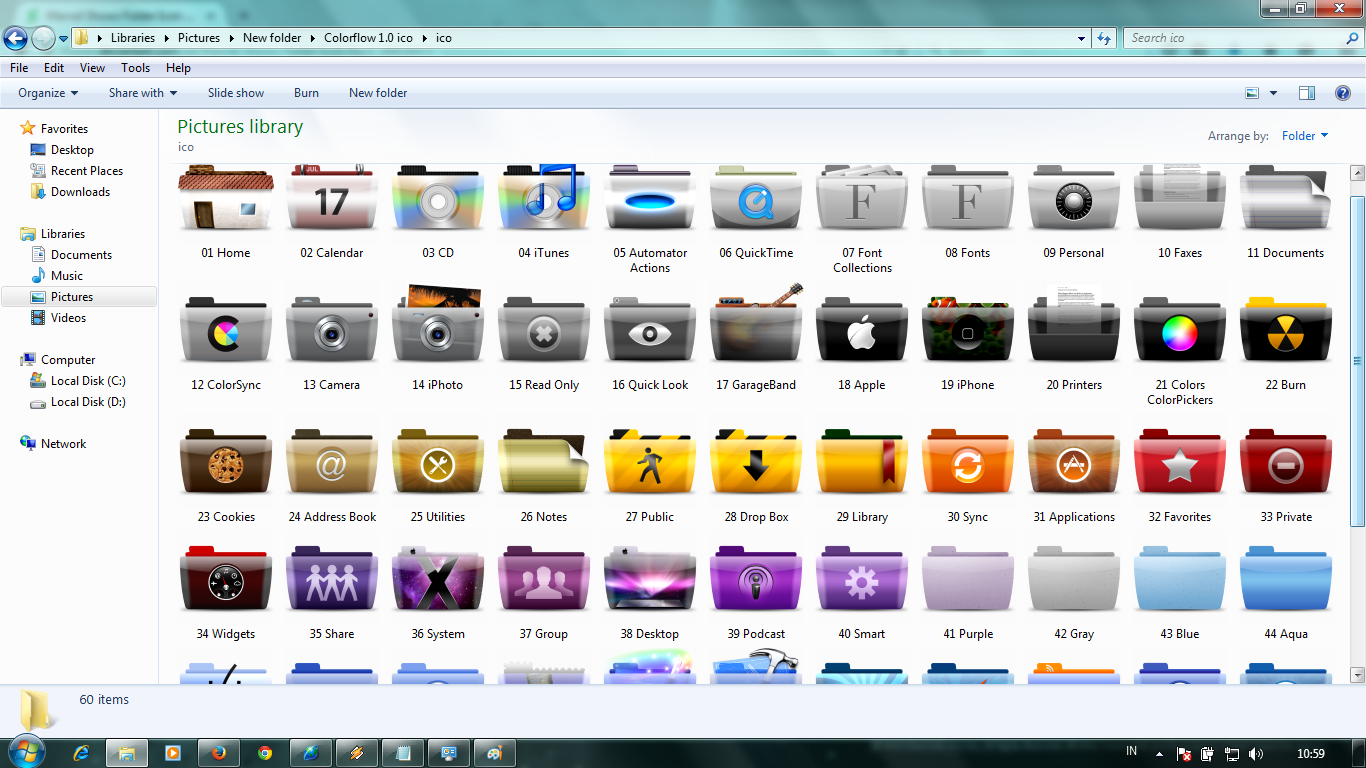The height and width of the screenshot is (768, 1366).
Task: Select the 28 Drop Box folder icon
Action: tap(756, 463)
